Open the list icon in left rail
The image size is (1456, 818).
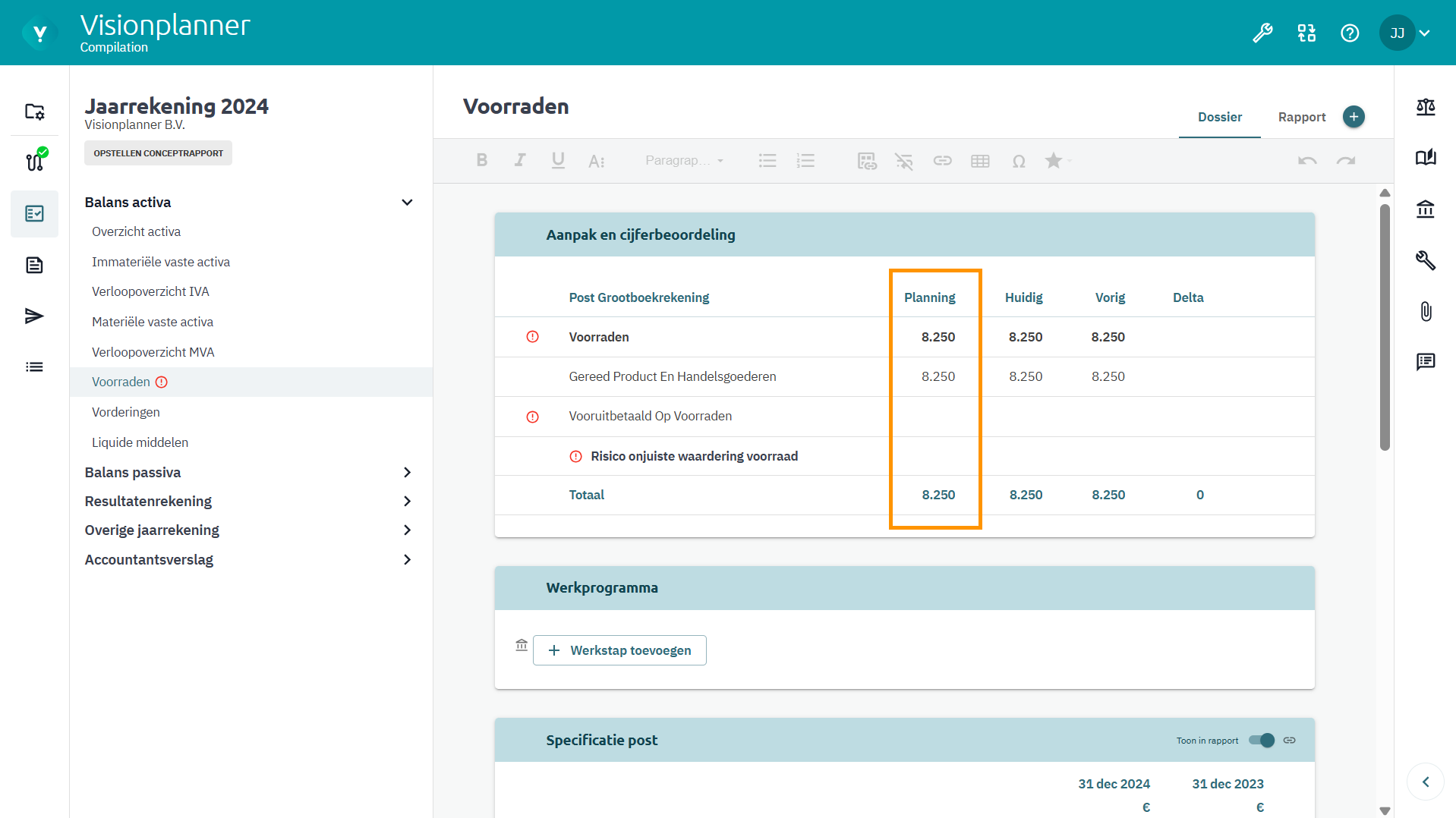pos(34,367)
